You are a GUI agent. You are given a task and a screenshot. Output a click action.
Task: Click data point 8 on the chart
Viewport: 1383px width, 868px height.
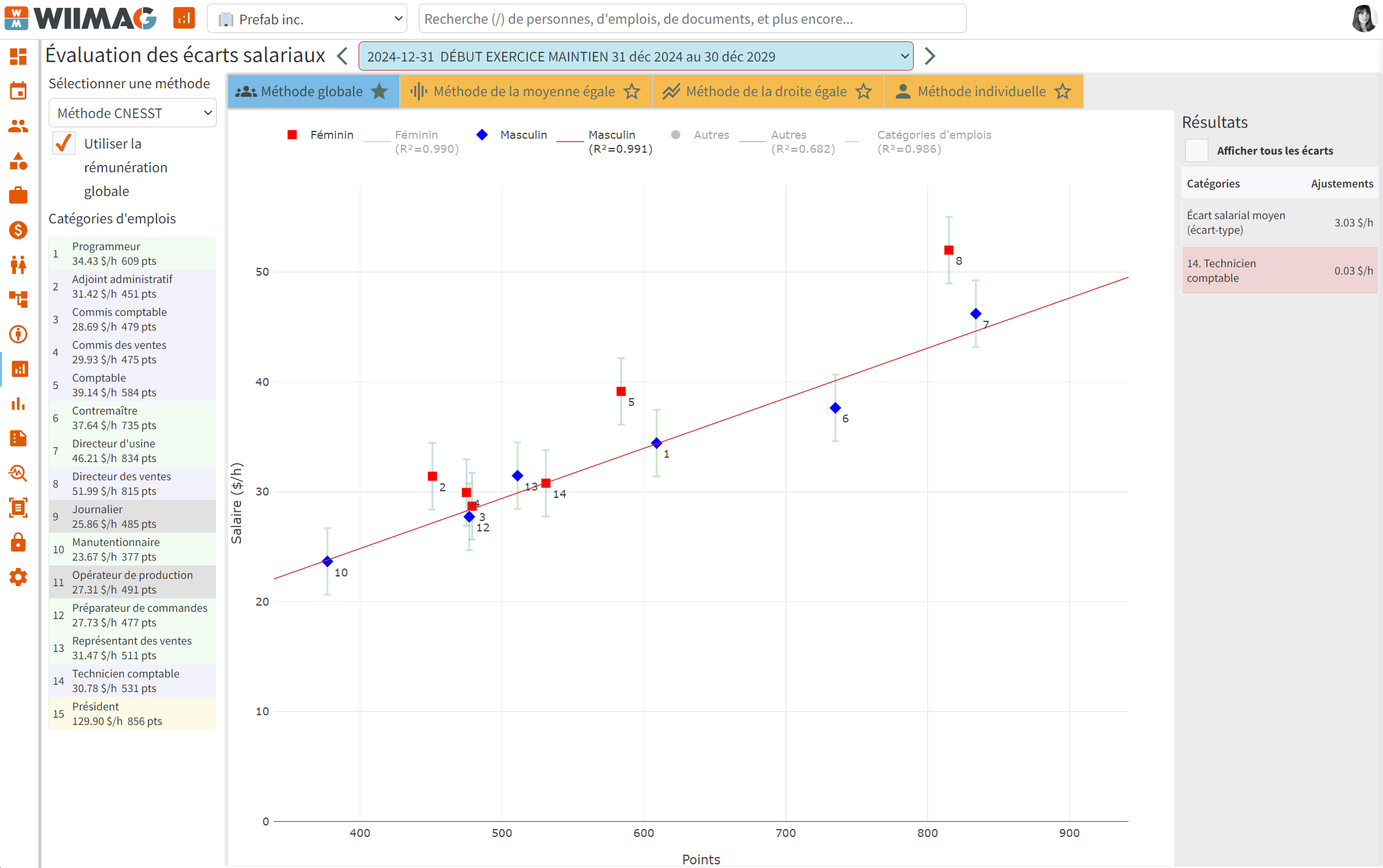[948, 250]
